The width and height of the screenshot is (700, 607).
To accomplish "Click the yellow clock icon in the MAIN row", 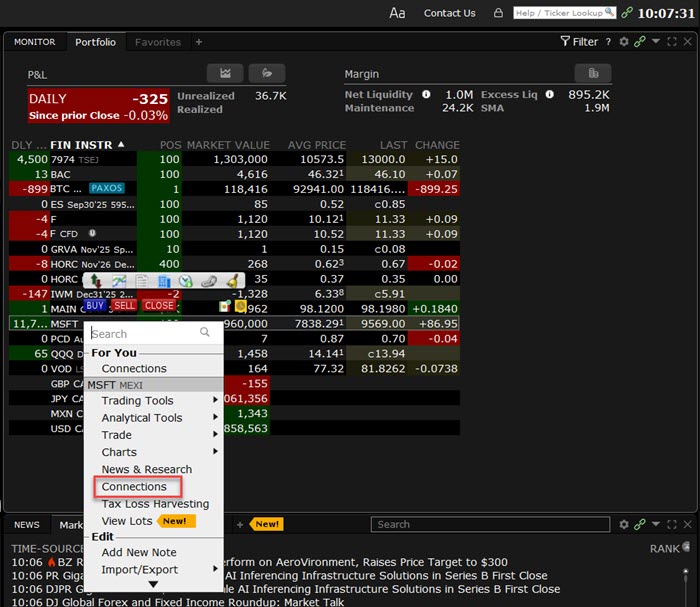I will 241,306.
